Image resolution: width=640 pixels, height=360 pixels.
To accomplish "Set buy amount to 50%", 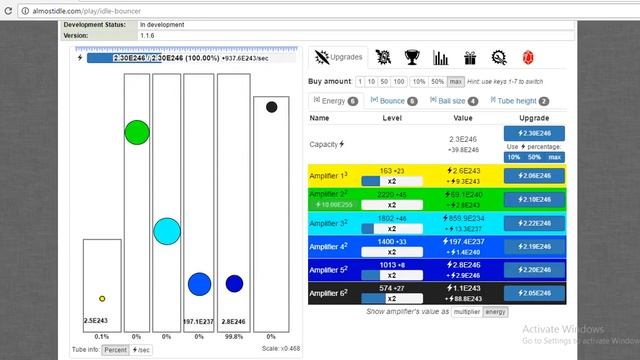I will coord(438,82).
